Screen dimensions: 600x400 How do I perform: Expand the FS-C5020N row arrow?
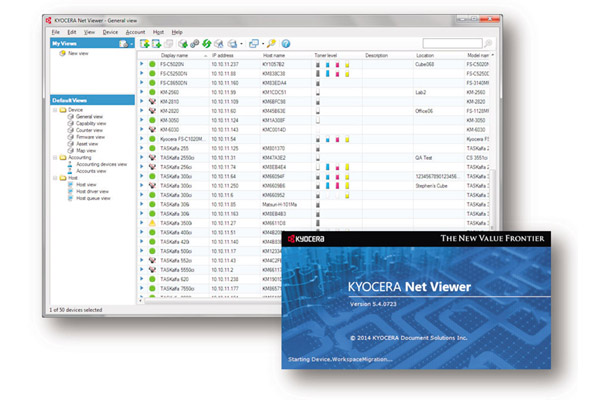142,64
